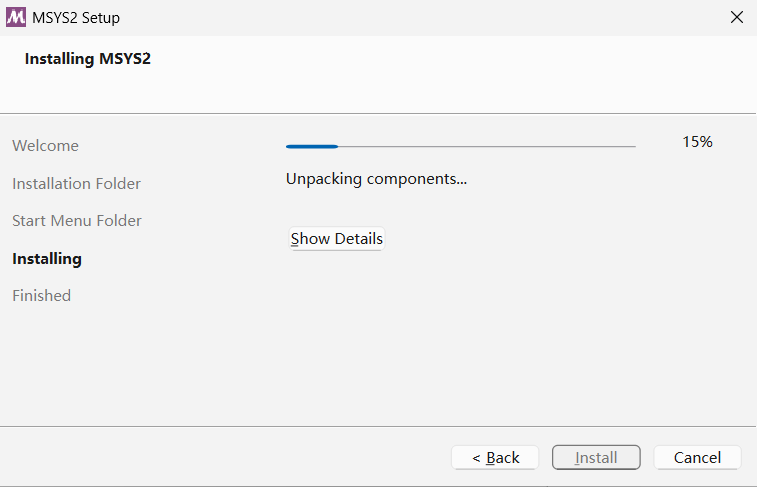The image size is (757, 487).
Task: Jump to the Finished step
Action: [x=41, y=296]
